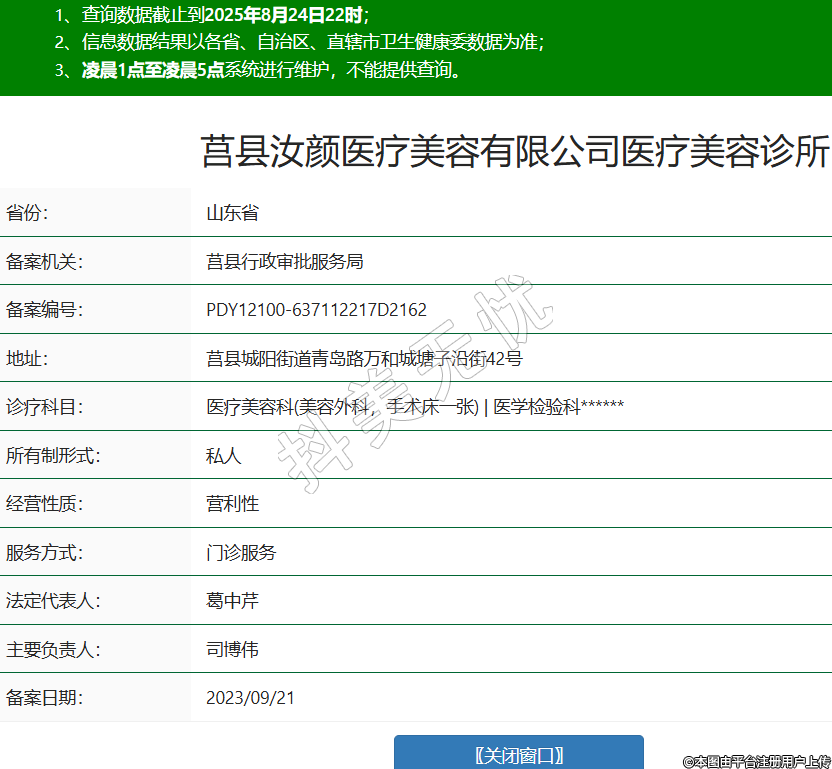
Task: Select the filing date 2023/09/21
Action: click(250, 697)
